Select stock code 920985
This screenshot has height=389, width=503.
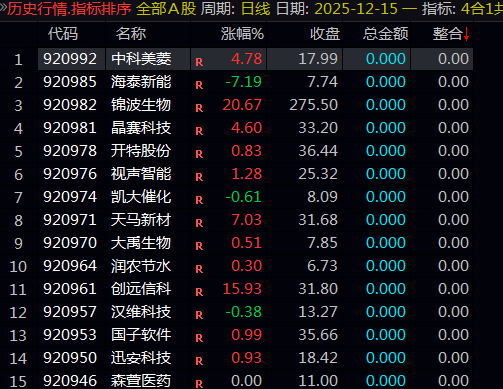click(70, 82)
